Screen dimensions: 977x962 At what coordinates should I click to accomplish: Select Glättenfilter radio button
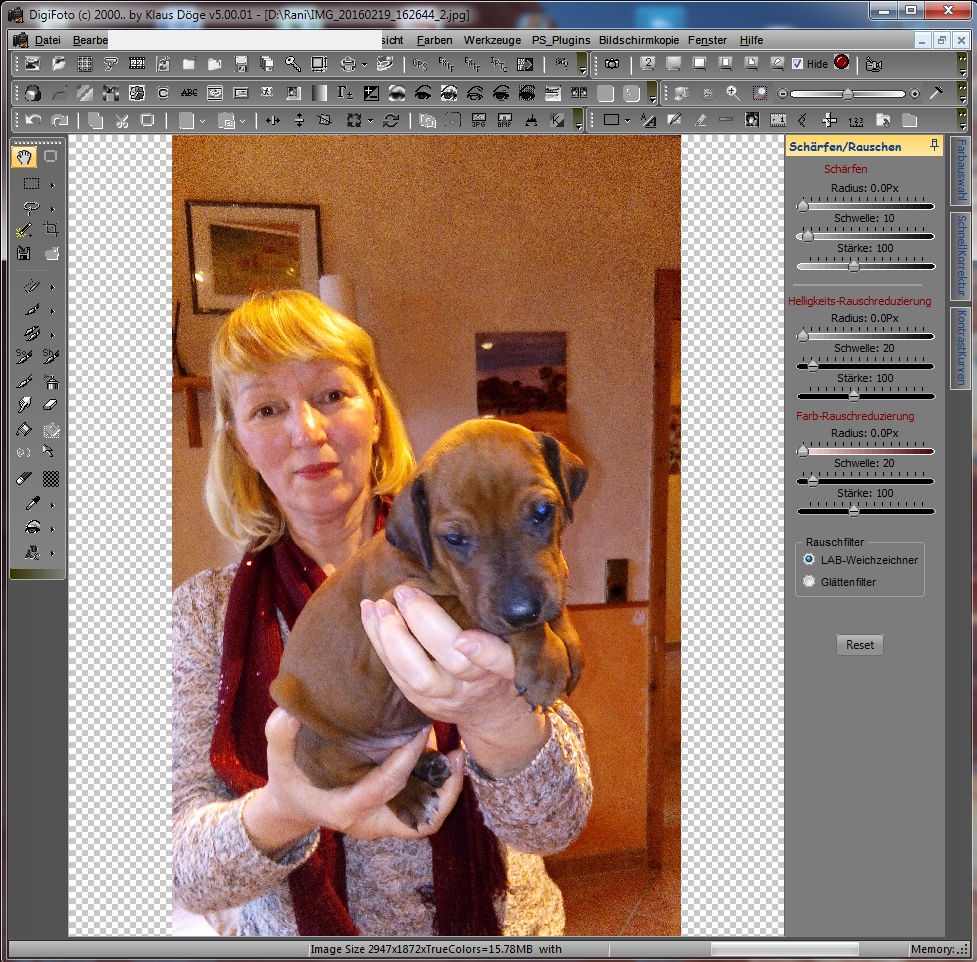[x=809, y=581]
